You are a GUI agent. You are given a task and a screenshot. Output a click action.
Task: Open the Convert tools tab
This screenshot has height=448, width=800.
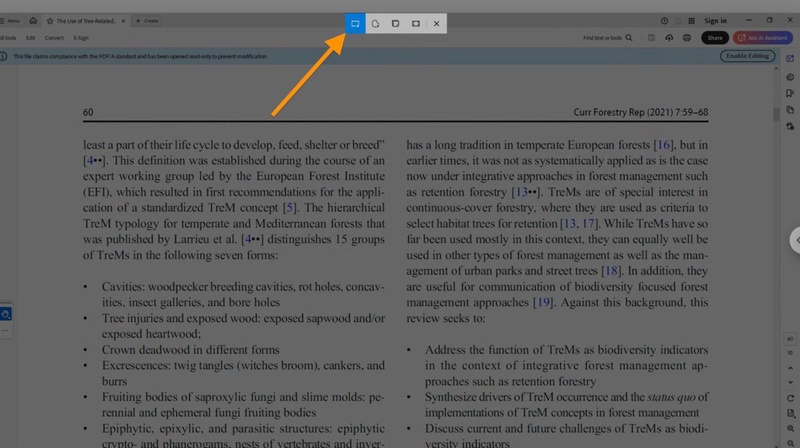pos(54,38)
